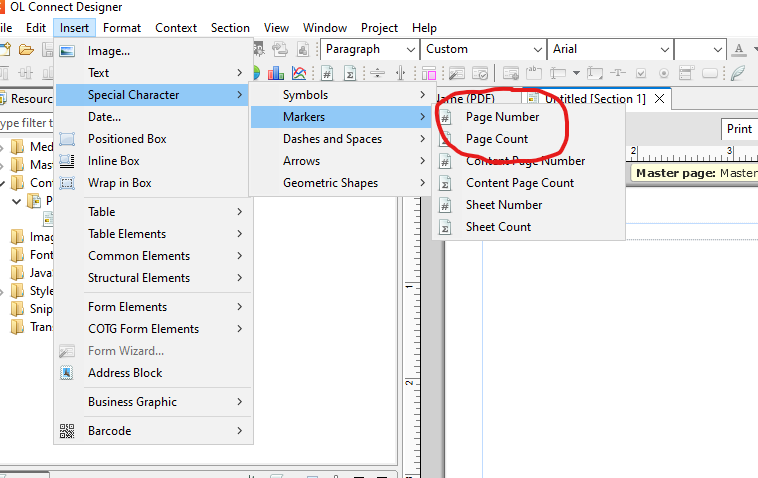
Task: Click the Print button above the ruler
Action: [740, 129]
